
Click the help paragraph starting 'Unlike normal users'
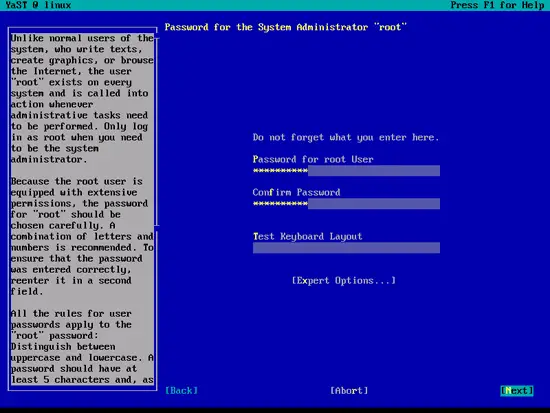pyautogui.click(x=82, y=99)
